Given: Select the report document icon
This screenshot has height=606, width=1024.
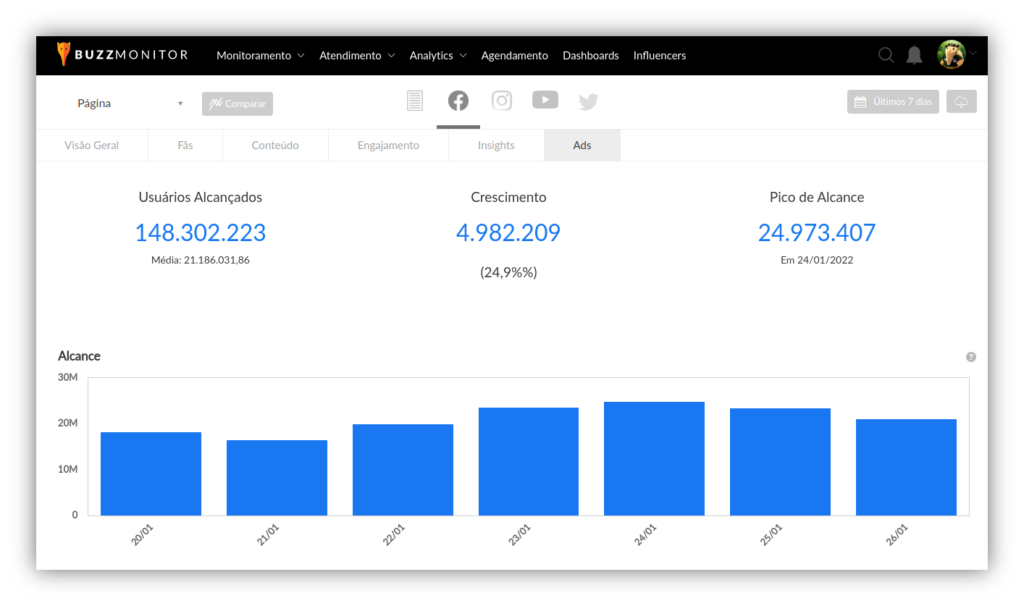Looking at the screenshot, I should tap(415, 101).
